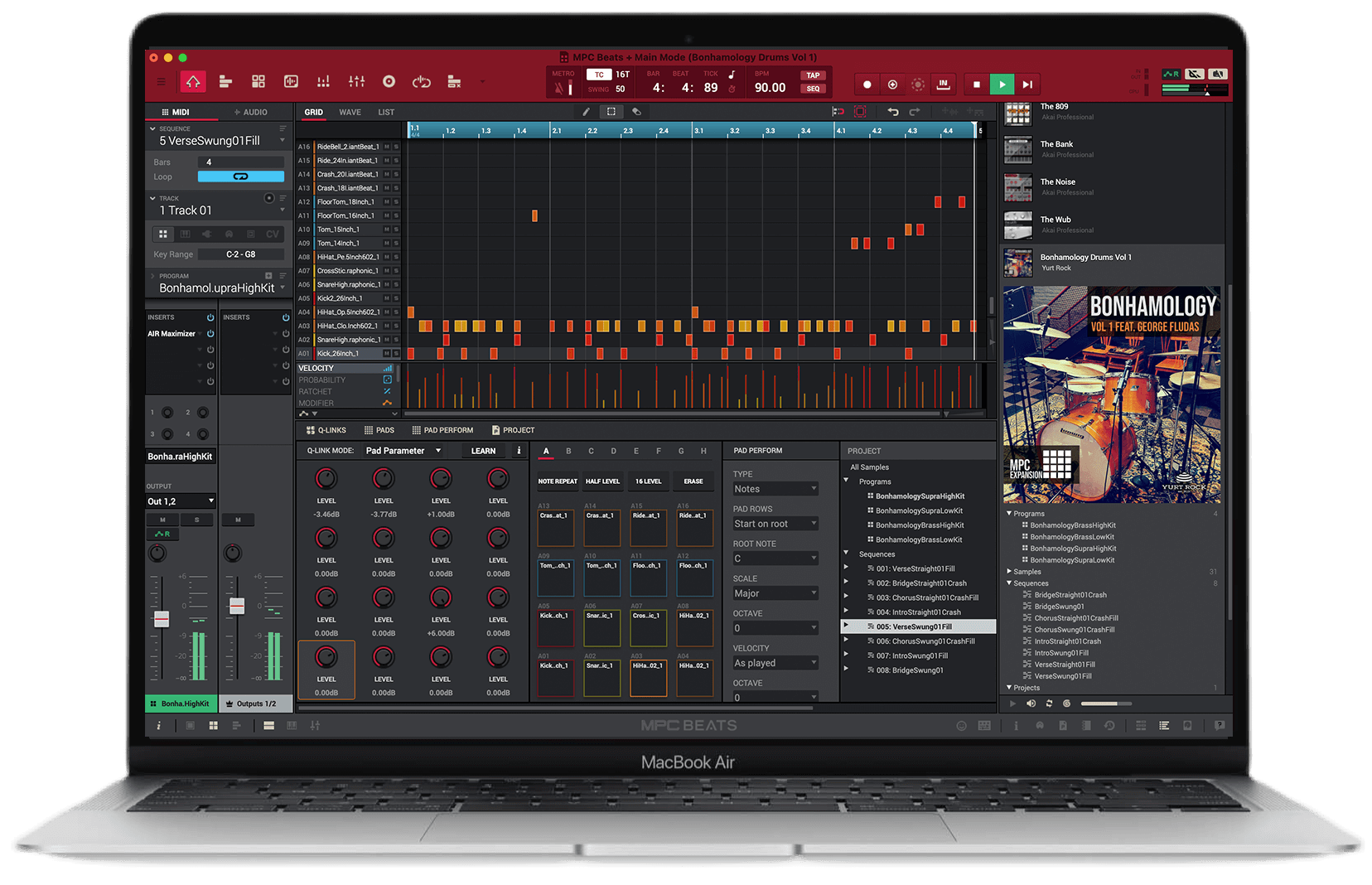
Task: Open the pad mute mode icon
Action: pos(454,81)
